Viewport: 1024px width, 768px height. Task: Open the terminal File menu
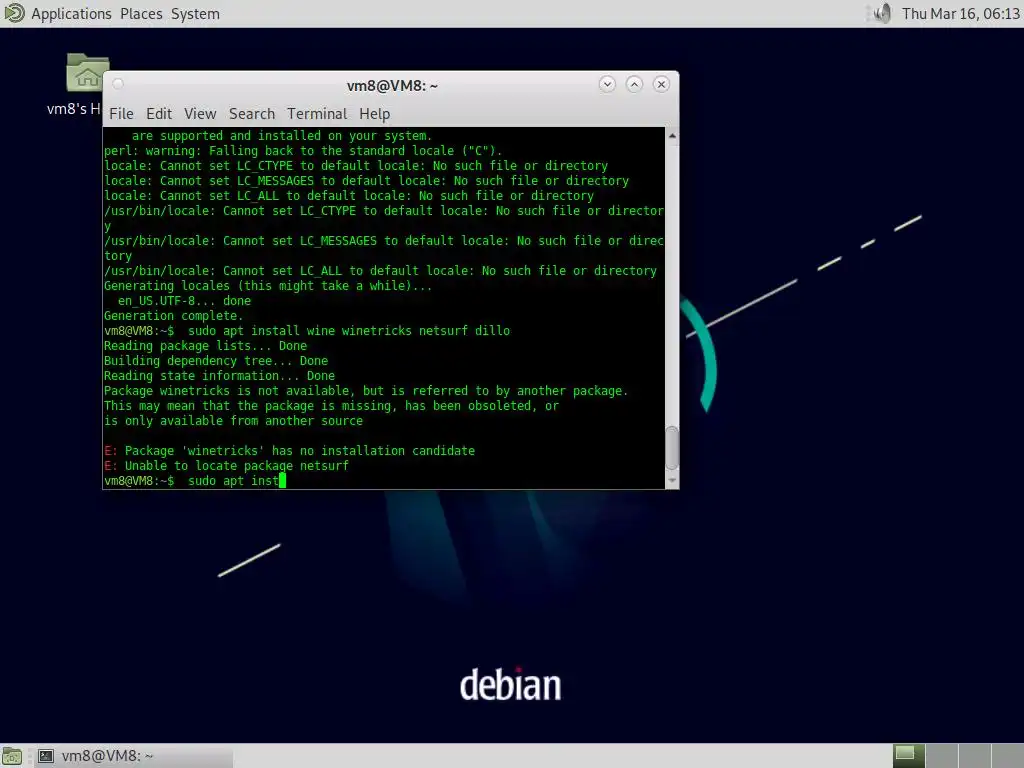[121, 114]
